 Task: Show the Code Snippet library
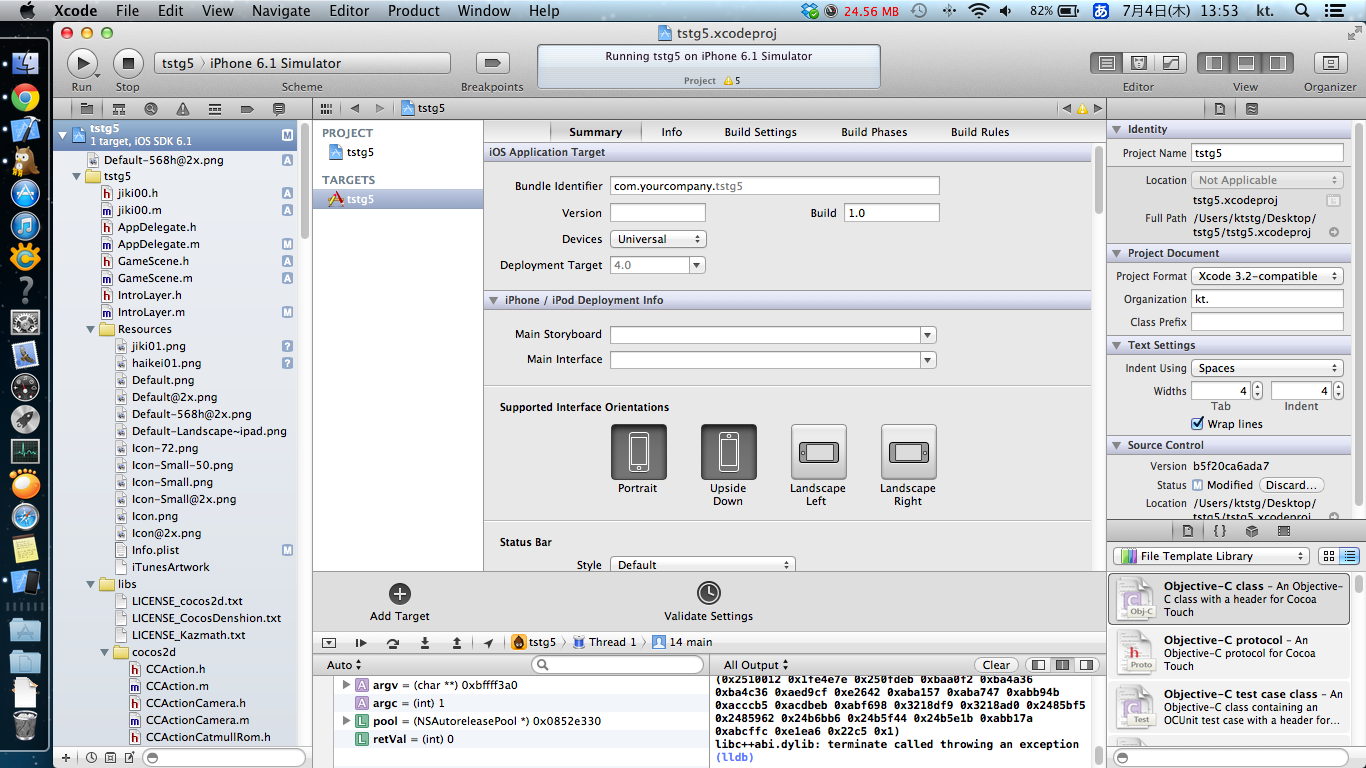(x=1220, y=531)
